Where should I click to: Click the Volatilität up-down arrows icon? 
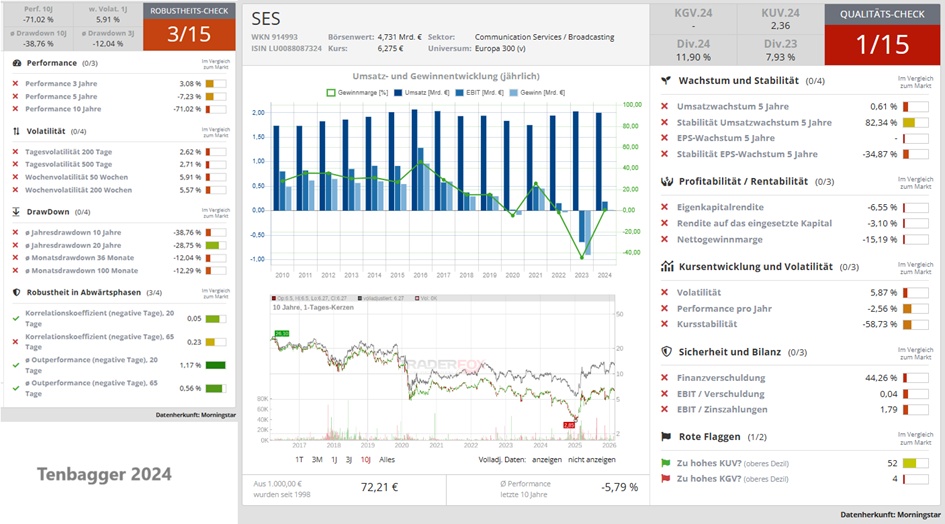[x=17, y=131]
